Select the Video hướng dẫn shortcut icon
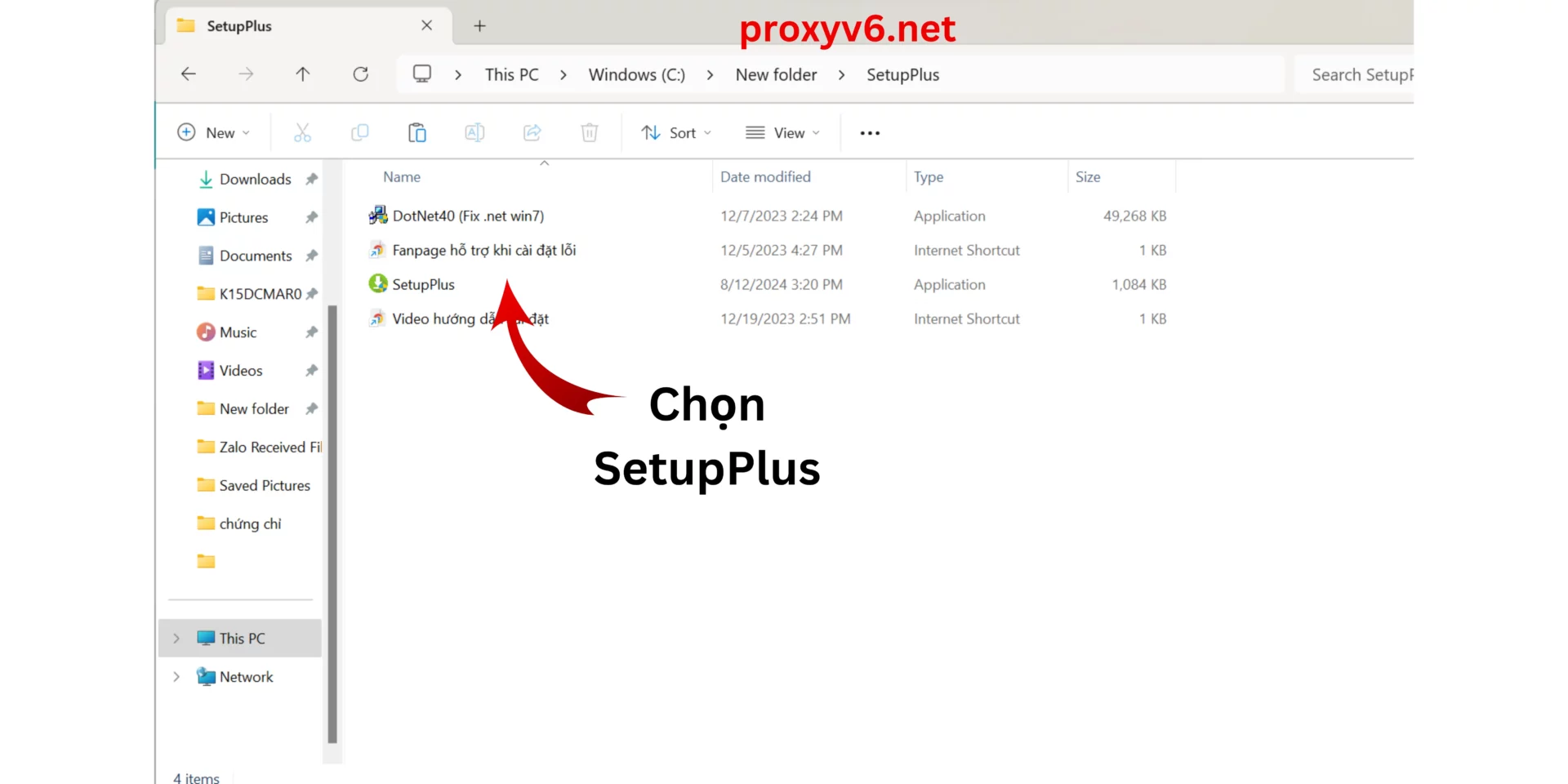 pos(377,318)
